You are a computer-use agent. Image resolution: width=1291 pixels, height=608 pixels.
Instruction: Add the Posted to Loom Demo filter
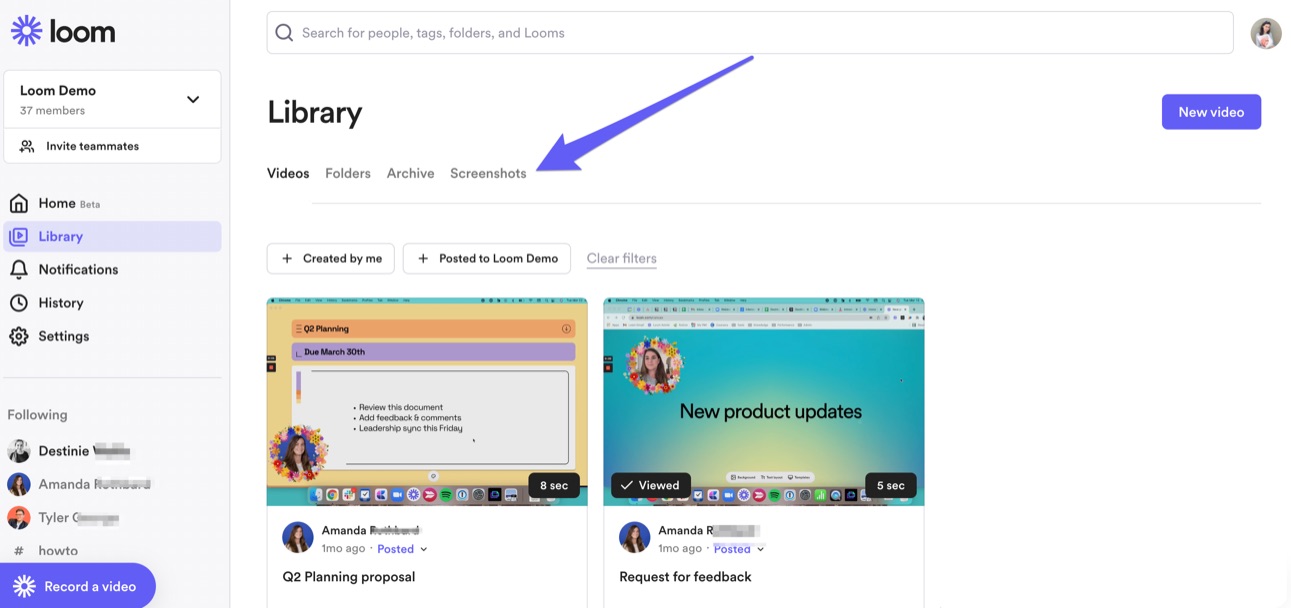tap(487, 258)
